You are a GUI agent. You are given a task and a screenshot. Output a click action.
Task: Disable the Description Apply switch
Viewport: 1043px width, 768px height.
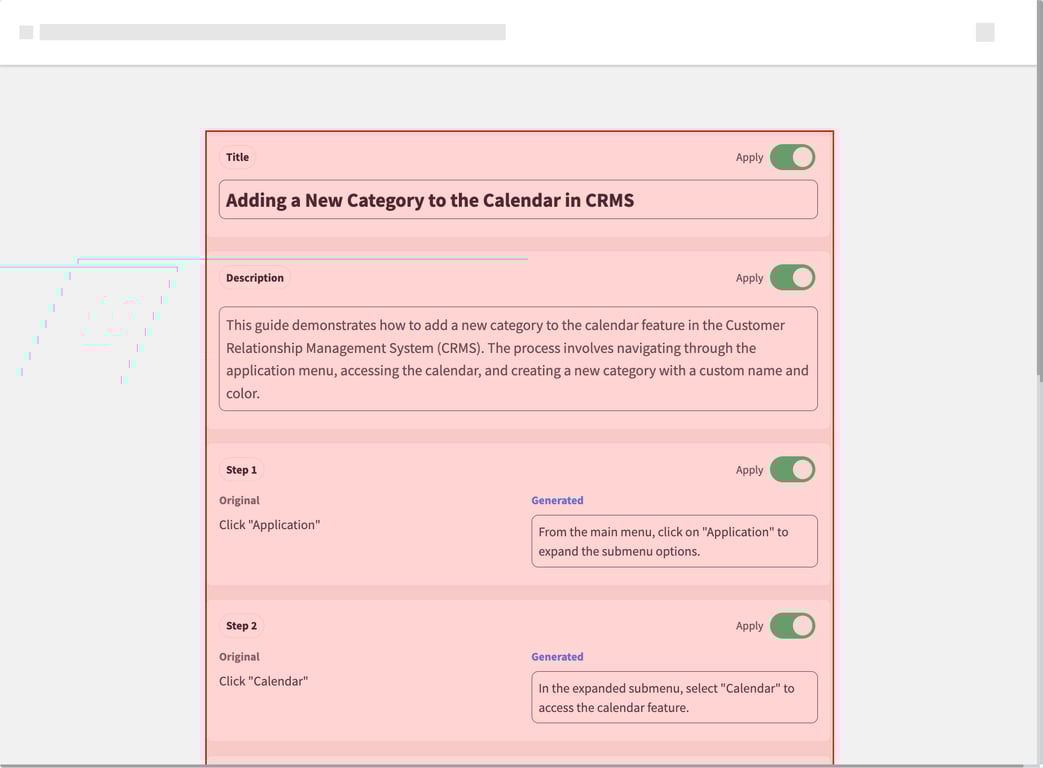[792, 278]
